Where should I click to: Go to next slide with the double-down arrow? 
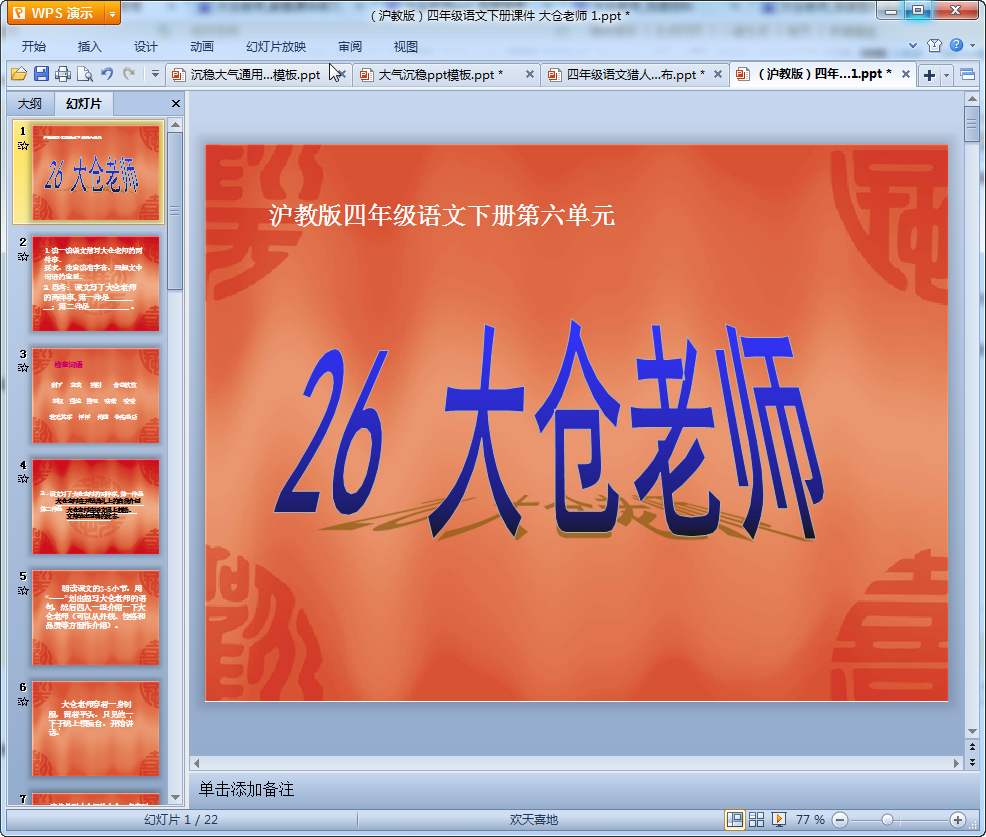(972, 762)
